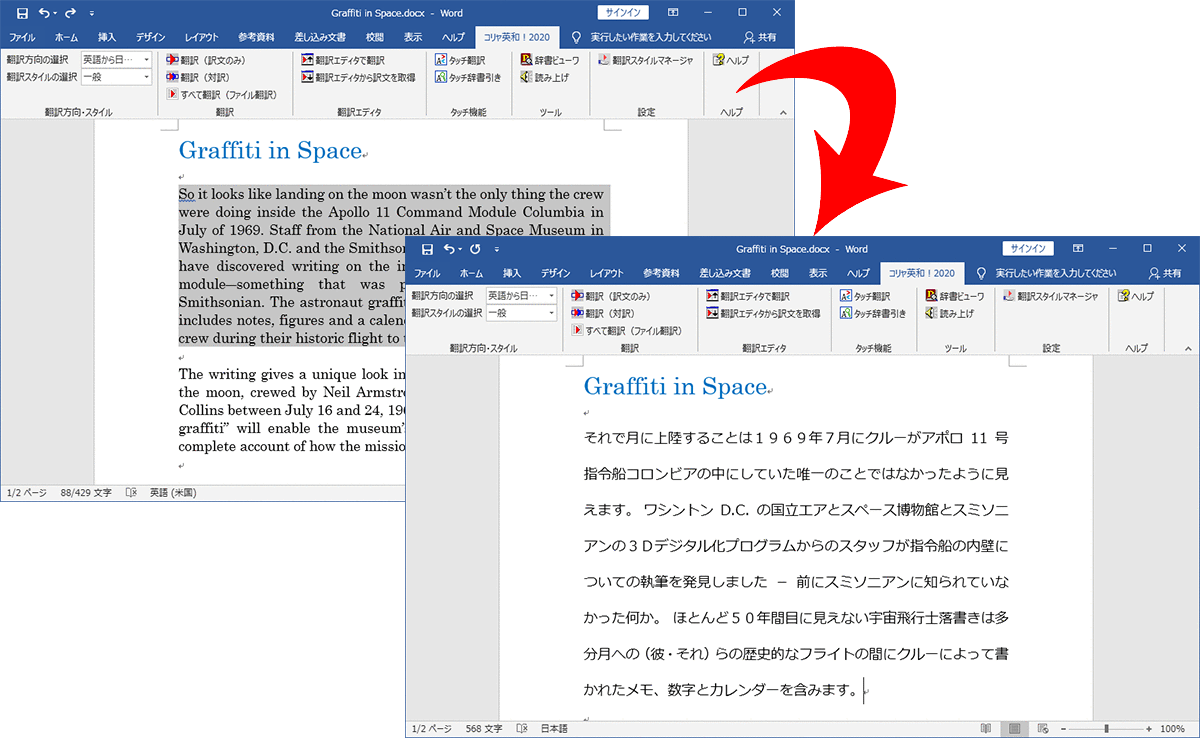
Task: Click the Undo icon in the back Word window
Action: click(42, 14)
